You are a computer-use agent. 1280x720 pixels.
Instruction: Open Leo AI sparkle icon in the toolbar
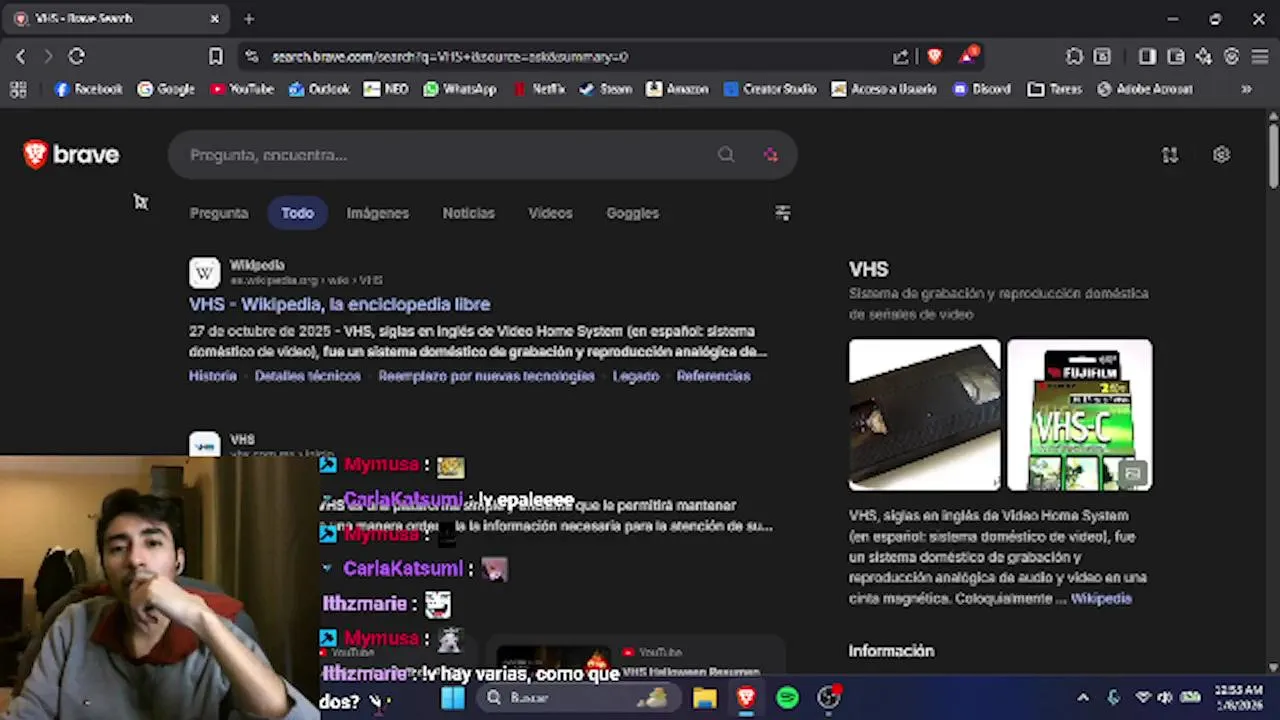tap(1204, 57)
